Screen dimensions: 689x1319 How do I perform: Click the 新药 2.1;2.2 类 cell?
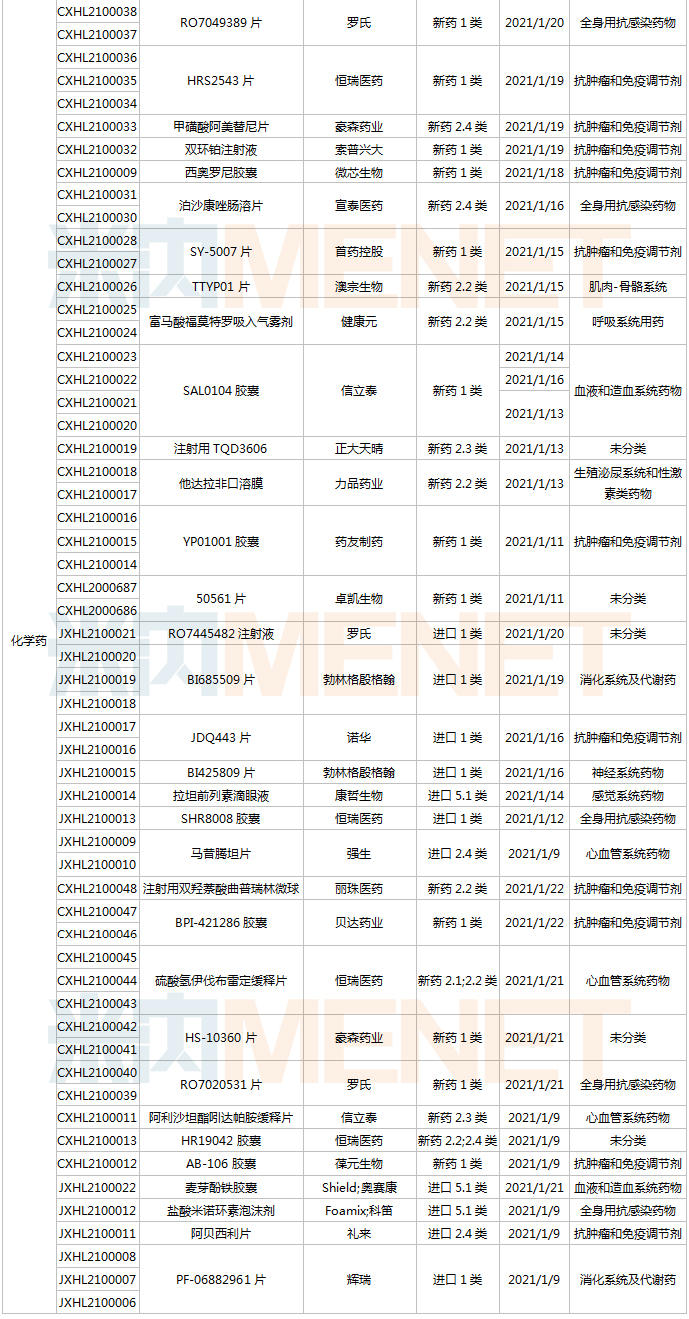click(458, 981)
